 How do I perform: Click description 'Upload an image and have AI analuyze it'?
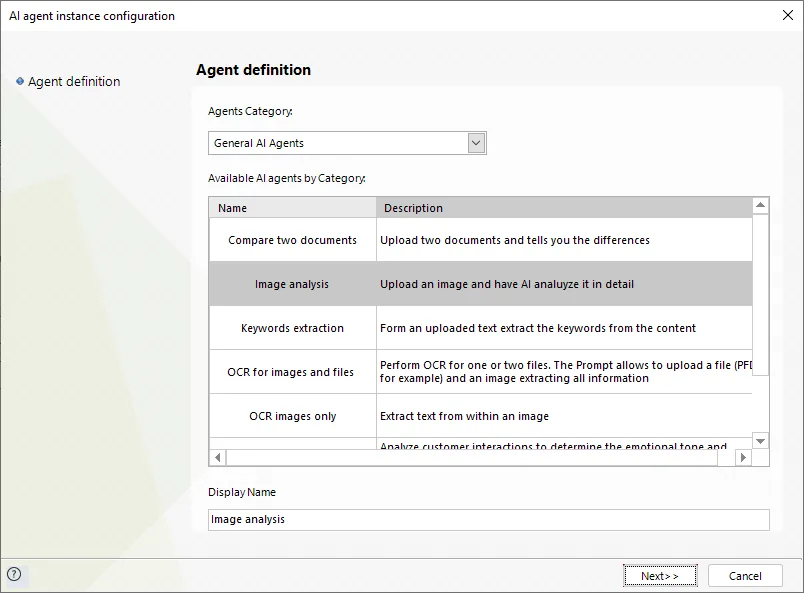(507, 284)
